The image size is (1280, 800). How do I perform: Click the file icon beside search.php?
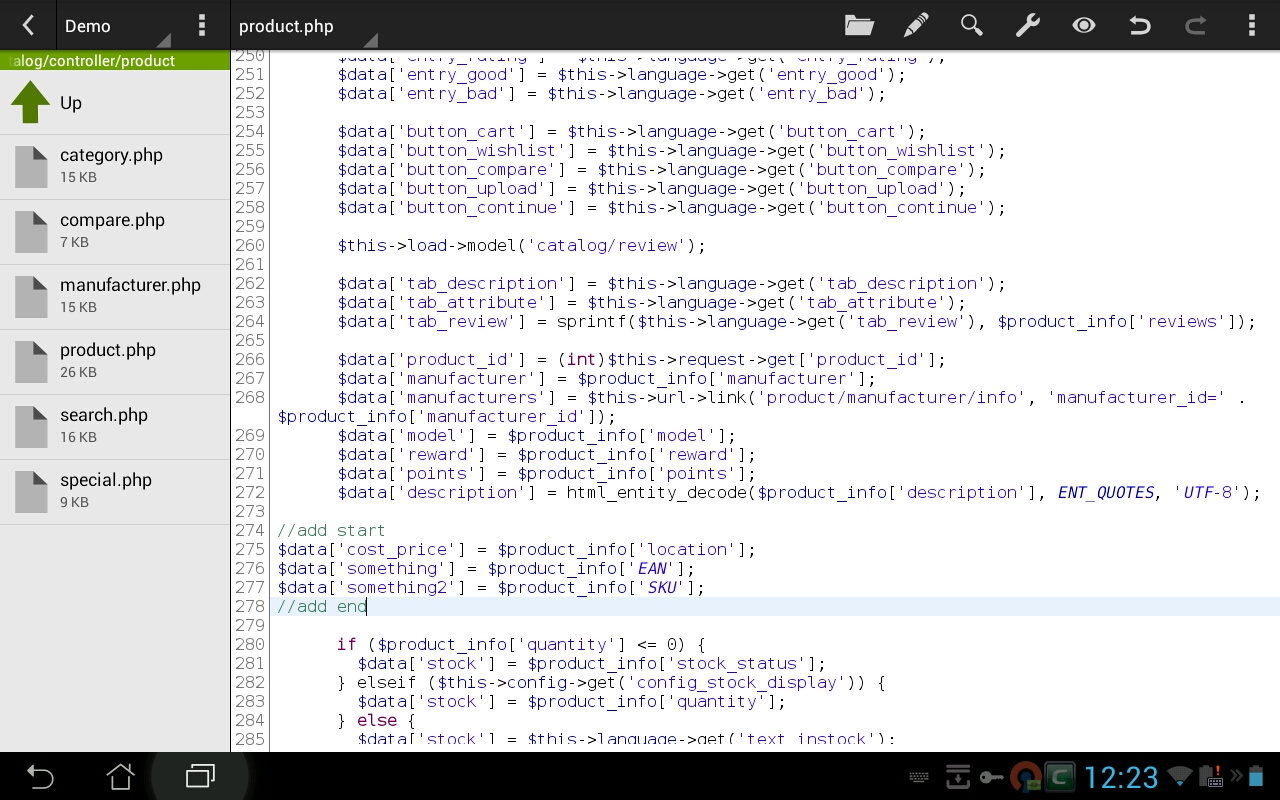[x=31, y=427]
